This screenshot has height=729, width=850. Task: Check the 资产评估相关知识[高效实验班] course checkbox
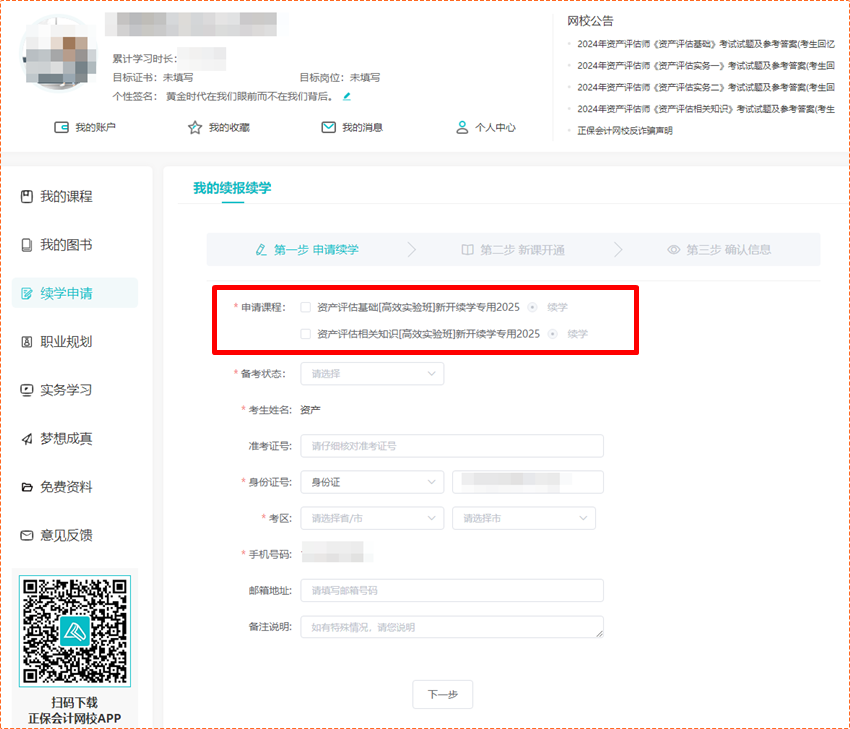point(304,334)
